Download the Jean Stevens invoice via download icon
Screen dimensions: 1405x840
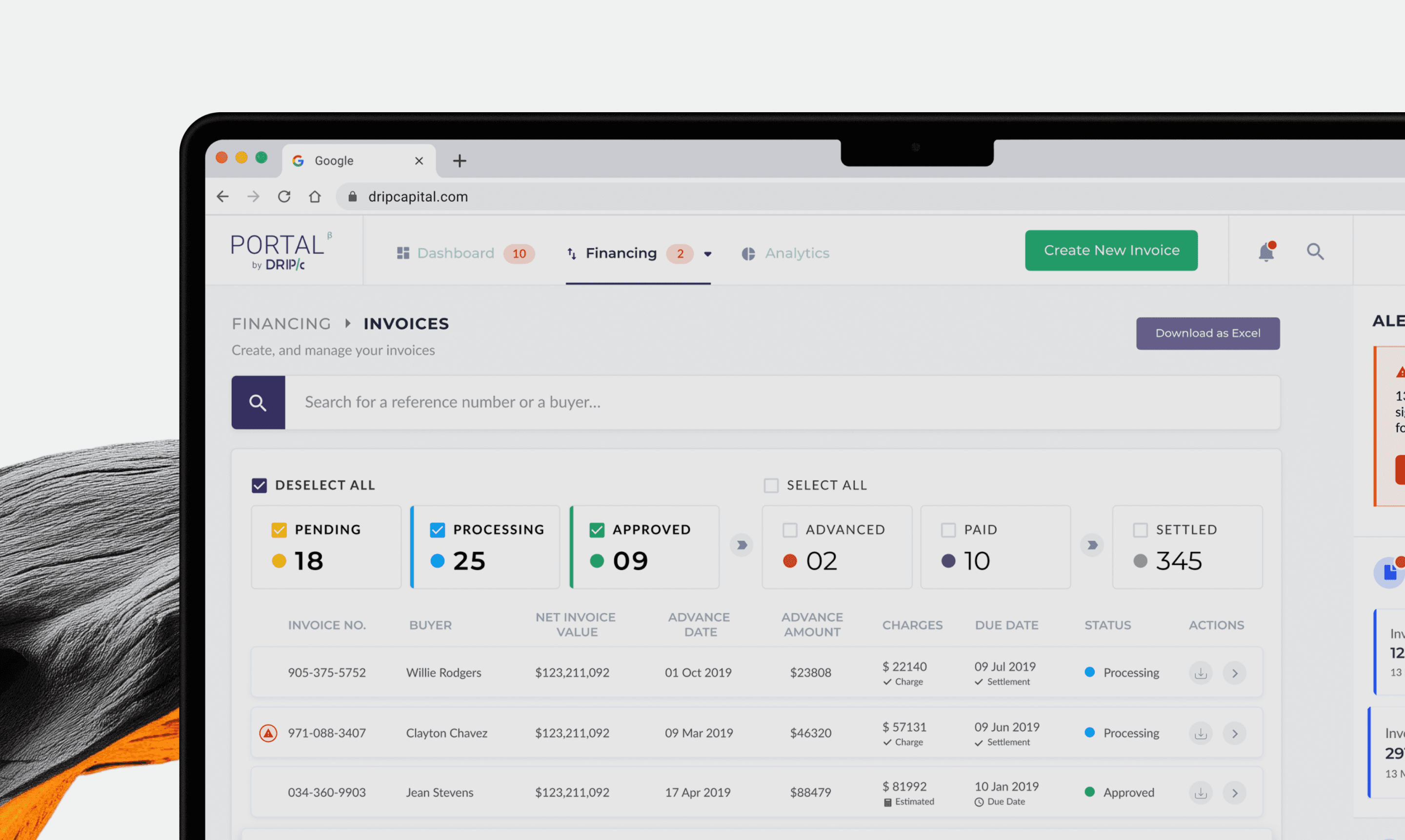pyautogui.click(x=1200, y=793)
